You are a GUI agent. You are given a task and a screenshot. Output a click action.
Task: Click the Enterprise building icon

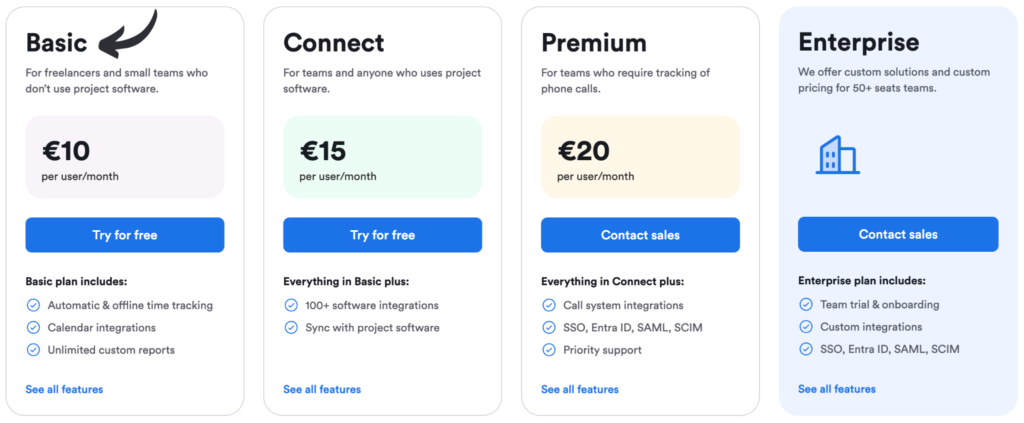coord(838,155)
